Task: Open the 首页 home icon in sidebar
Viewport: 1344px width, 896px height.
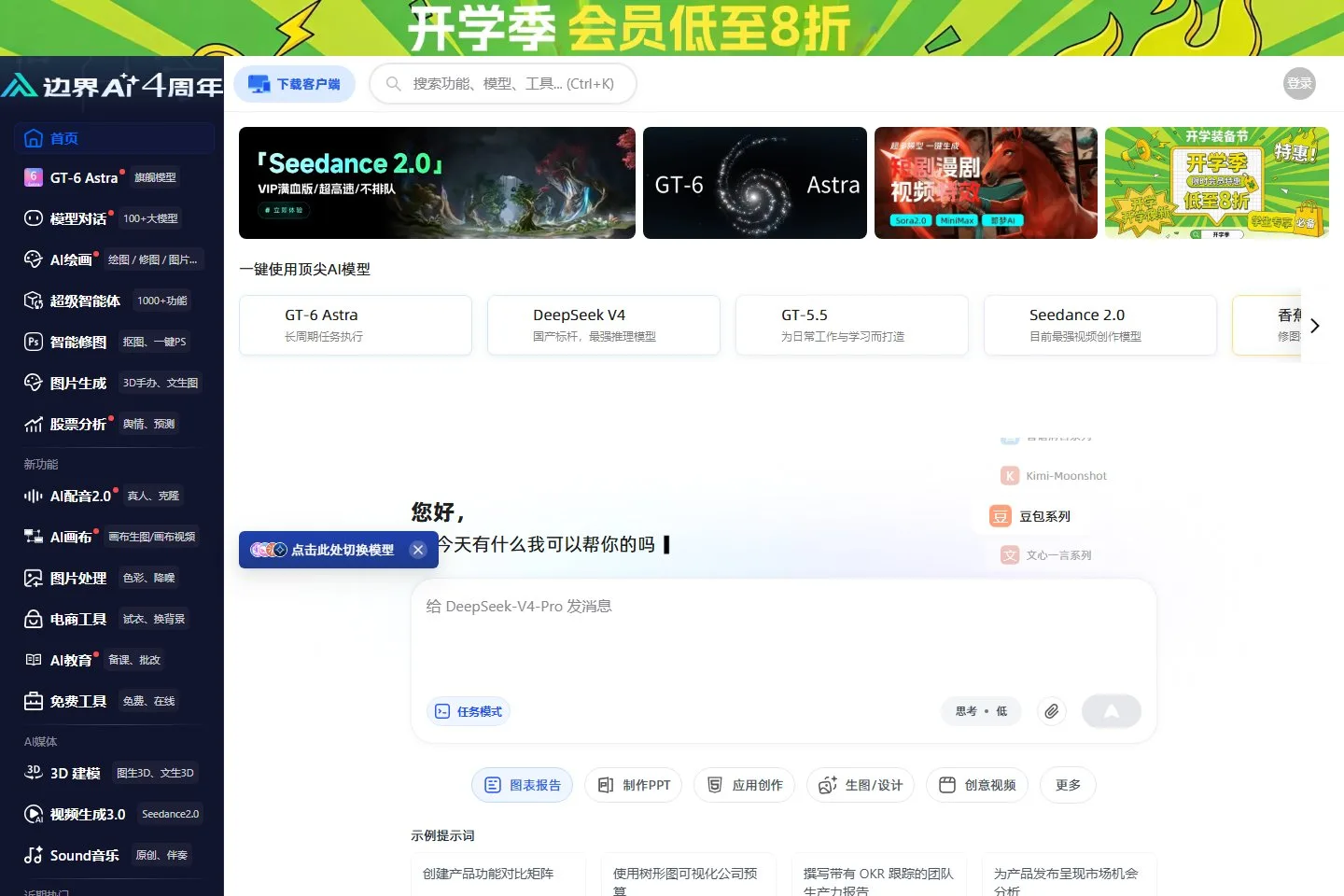Action: coord(34,138)
